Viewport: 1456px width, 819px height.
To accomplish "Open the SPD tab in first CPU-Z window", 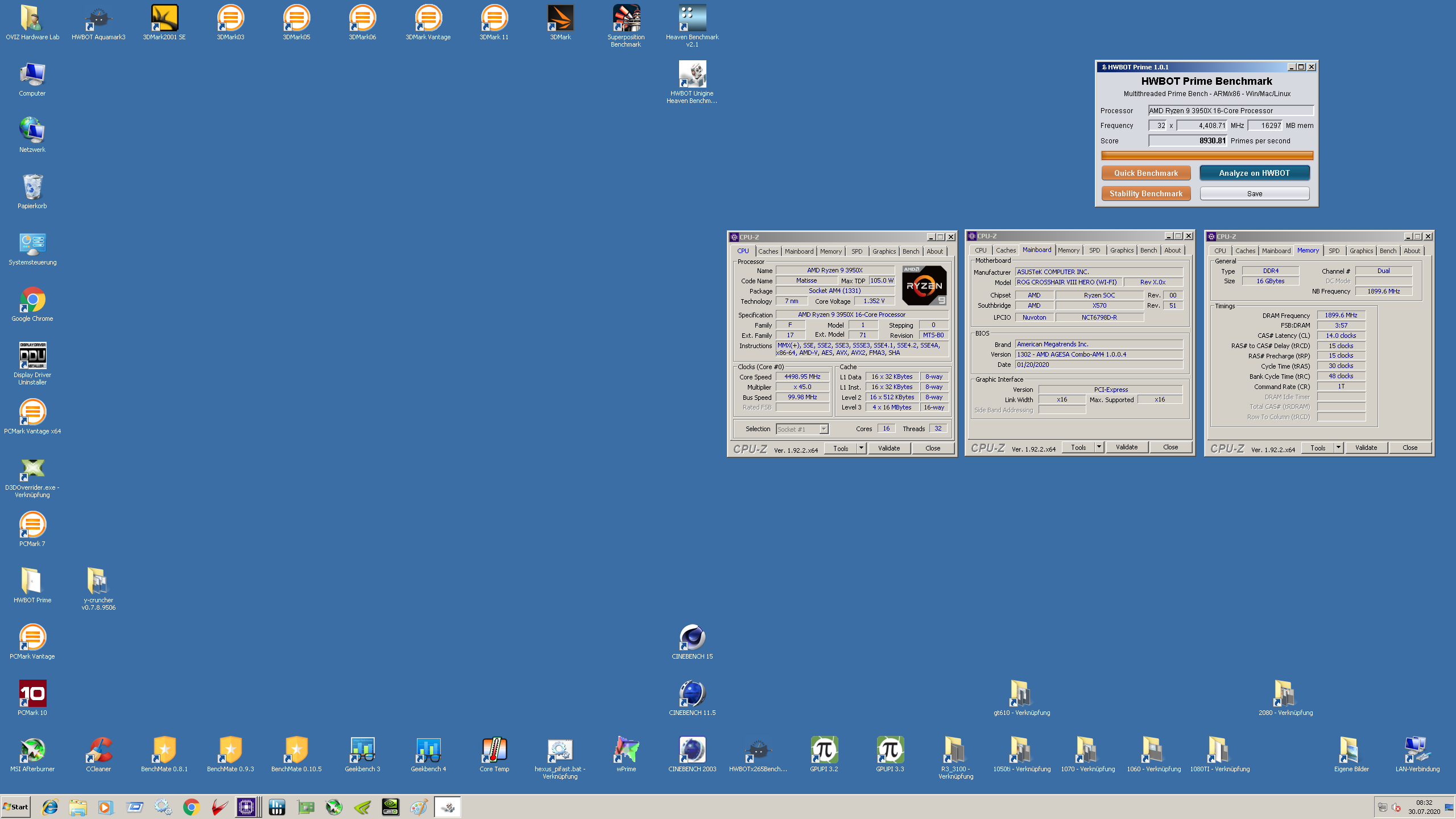I will point(857,251).
